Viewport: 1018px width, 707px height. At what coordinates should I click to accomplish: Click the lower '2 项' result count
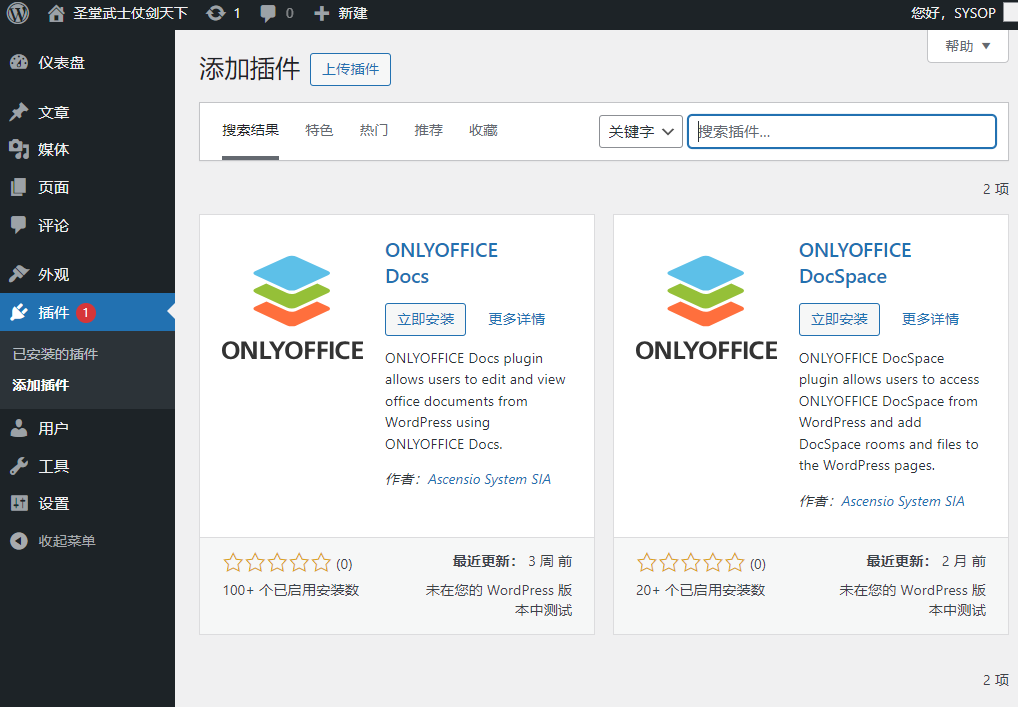995,680
